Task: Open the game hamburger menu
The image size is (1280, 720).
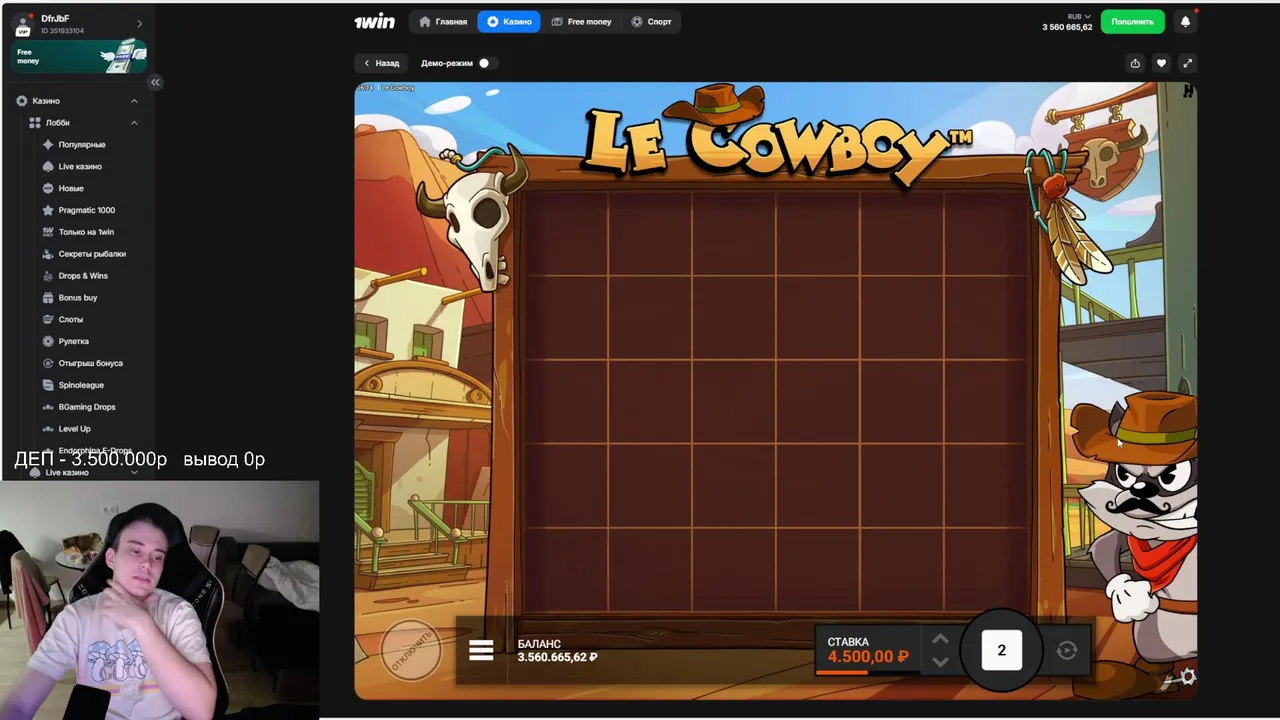Action: [481, 651]
